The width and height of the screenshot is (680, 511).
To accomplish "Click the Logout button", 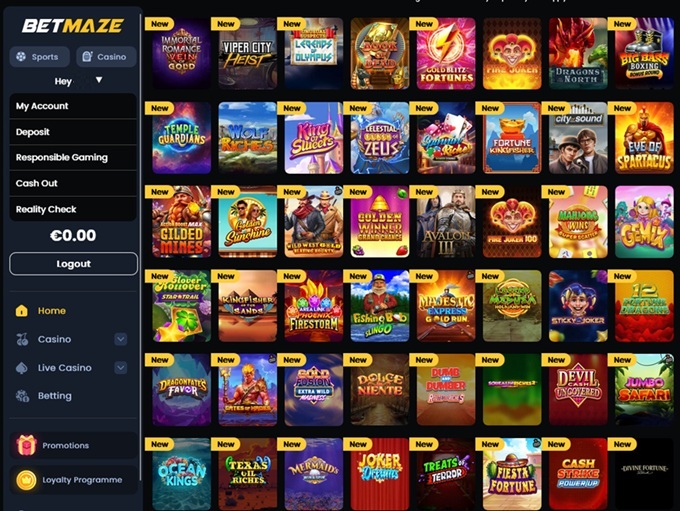I will click(x=73, y=264).
